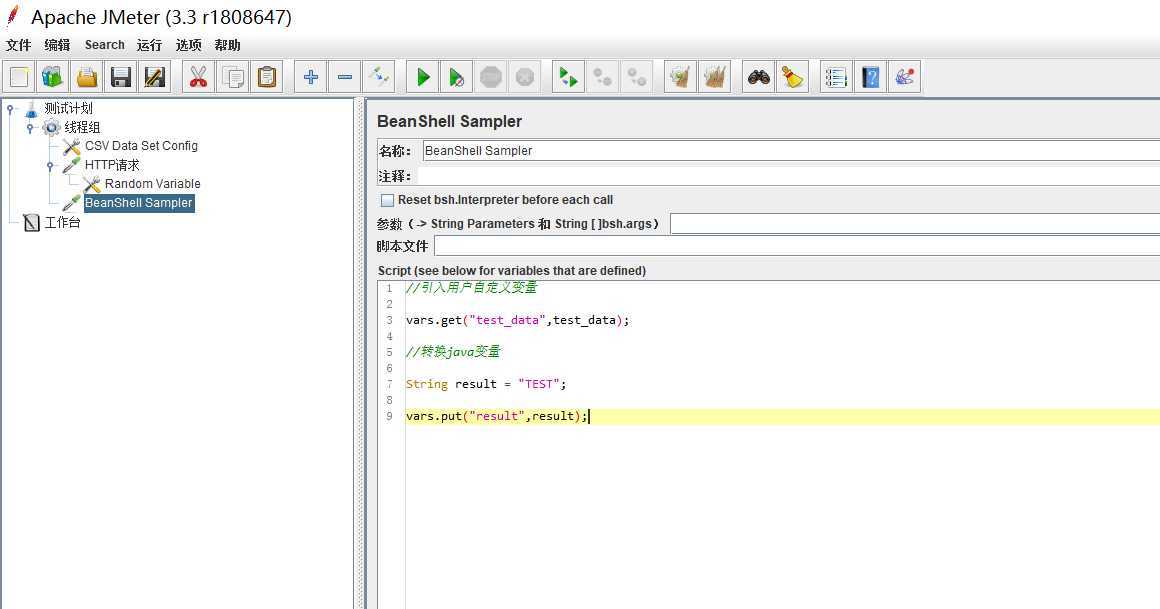Collapse the 测试计划 tree node
This screenshot has height=609, width=1160.
(10, 110)
